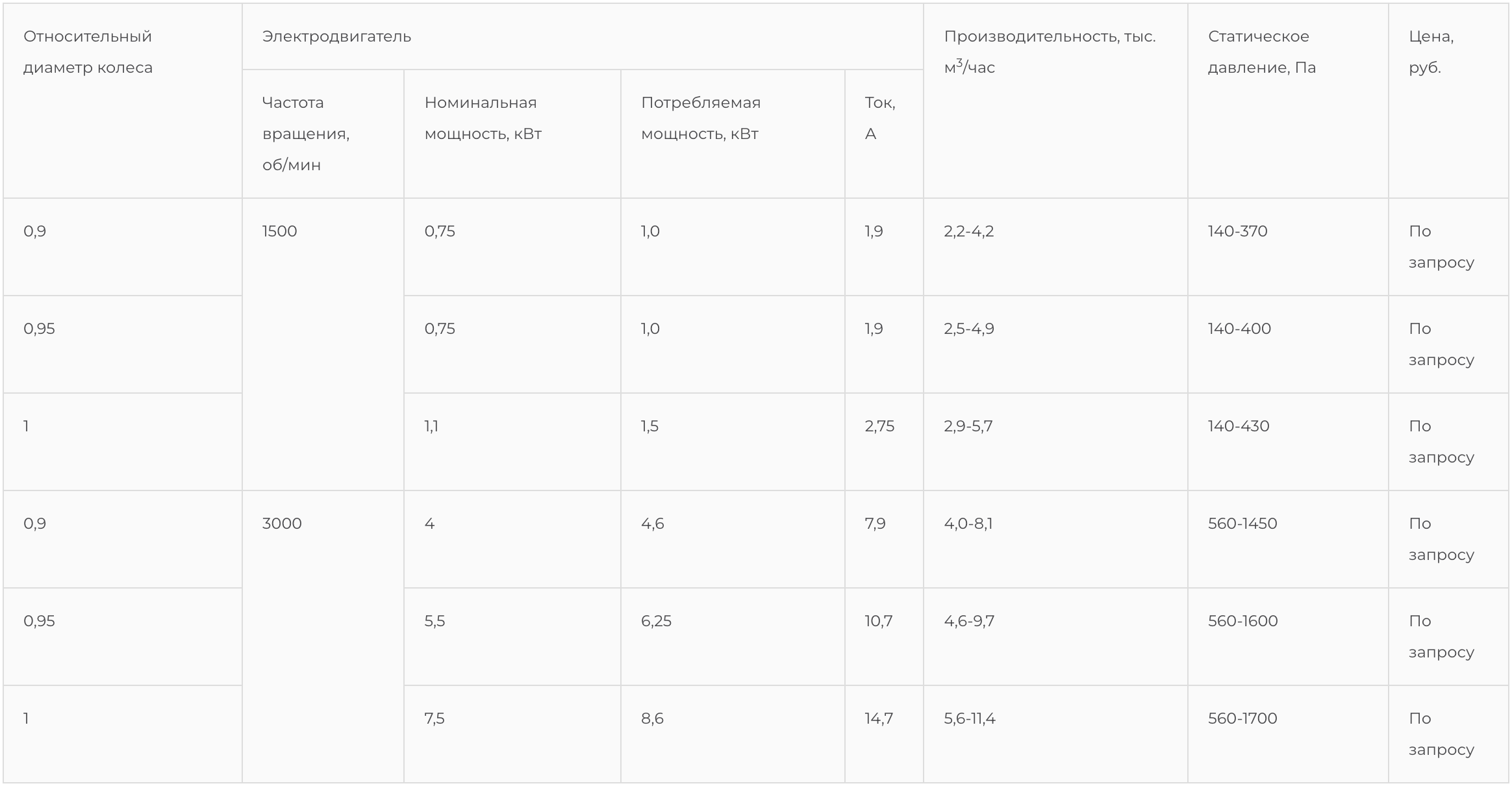Click the 560-1450 static pressure cell
1512x788 pixels.
coord(1242,524)
